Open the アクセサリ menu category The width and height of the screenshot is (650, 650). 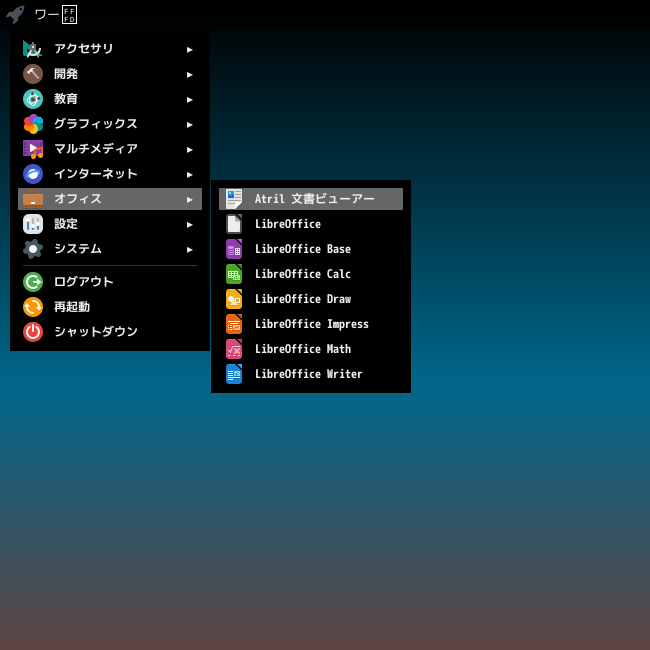110,49
